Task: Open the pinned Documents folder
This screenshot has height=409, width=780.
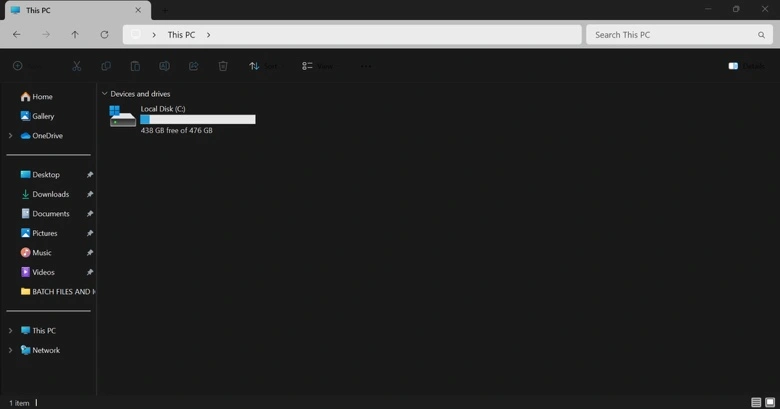Action: 45,213
